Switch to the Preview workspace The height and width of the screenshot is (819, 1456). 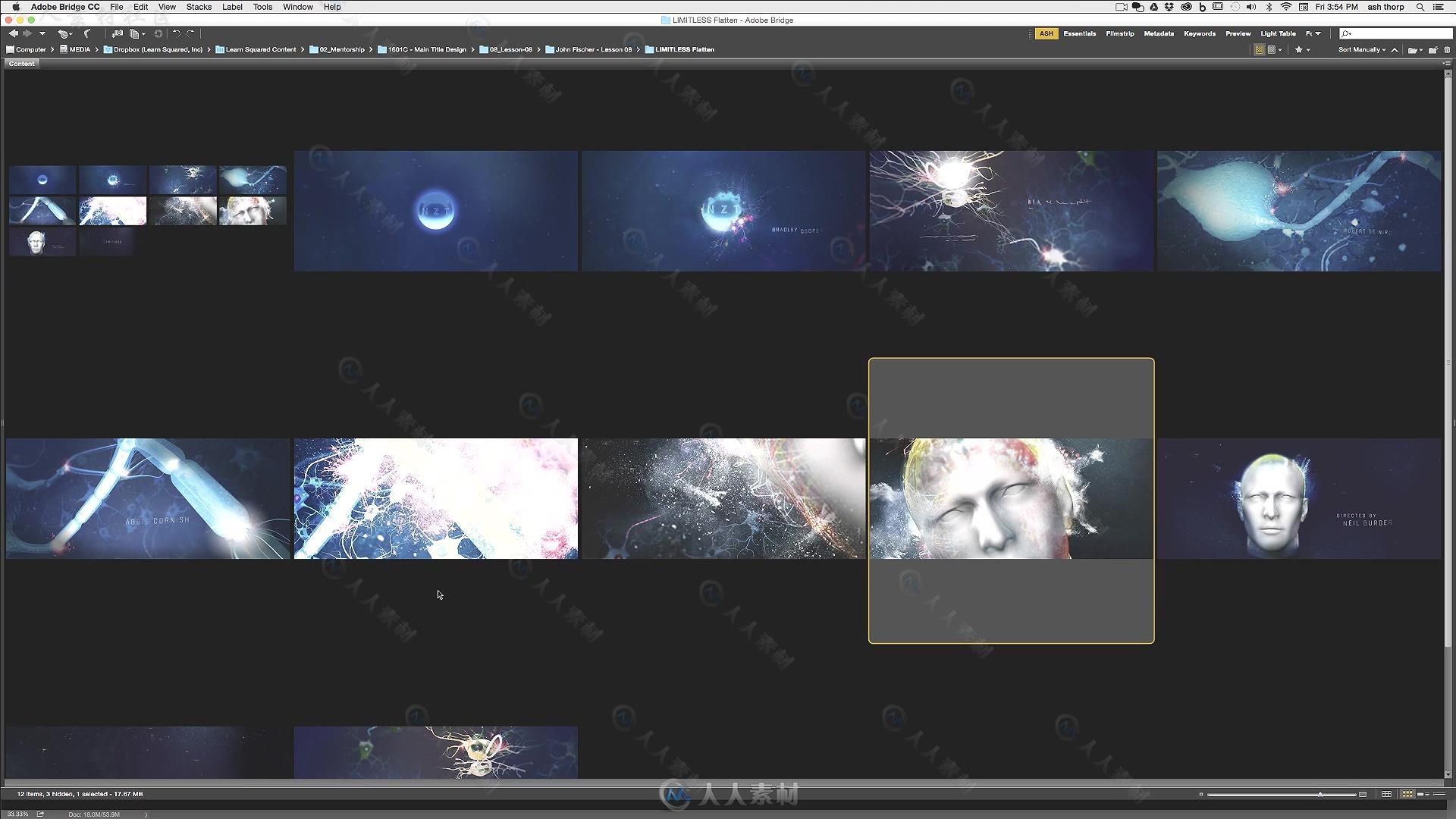click(x=1238, y=33)
